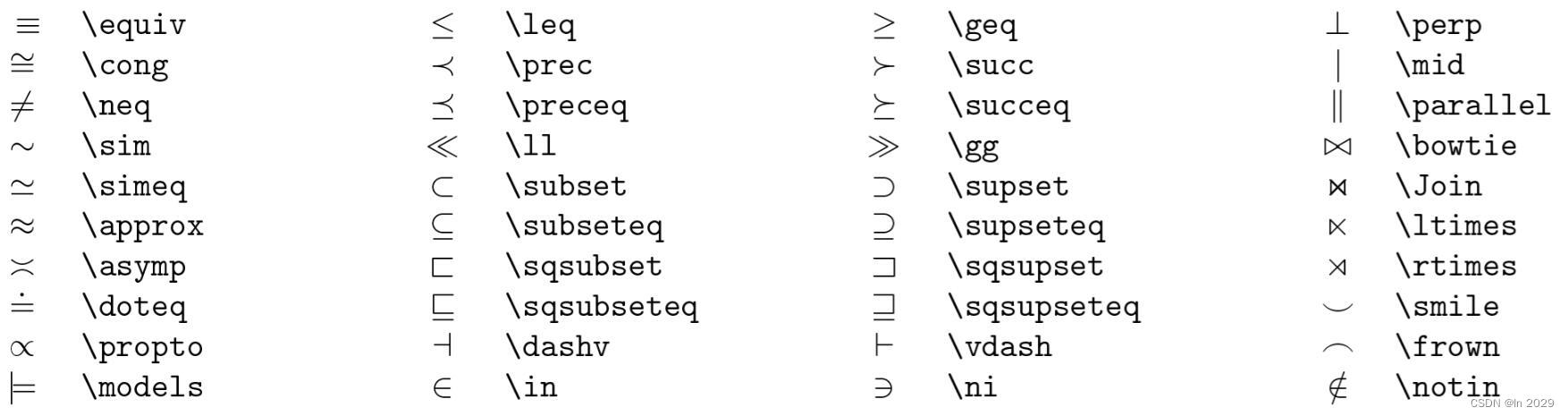This screenshot has width=1568, height=416.
Task: Select the \frown command text
Action: (1447, 346)
